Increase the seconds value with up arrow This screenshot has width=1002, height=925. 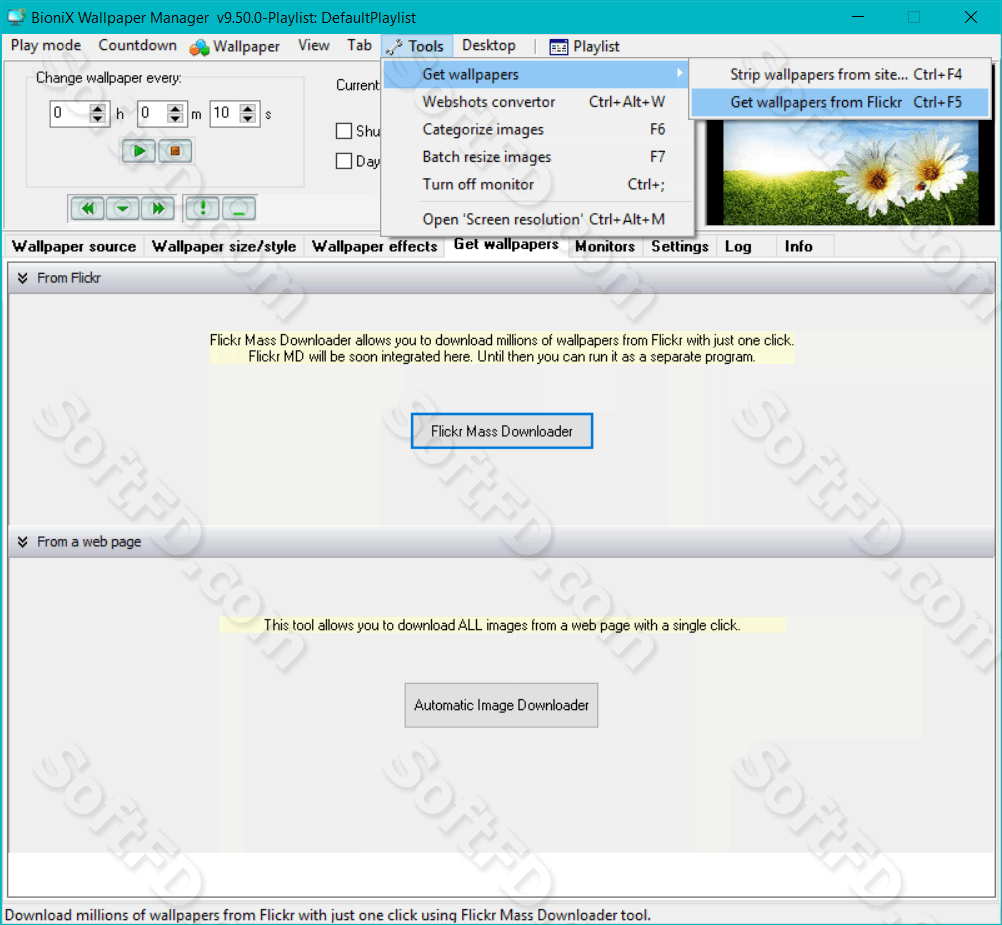click(x=248, y=109)
